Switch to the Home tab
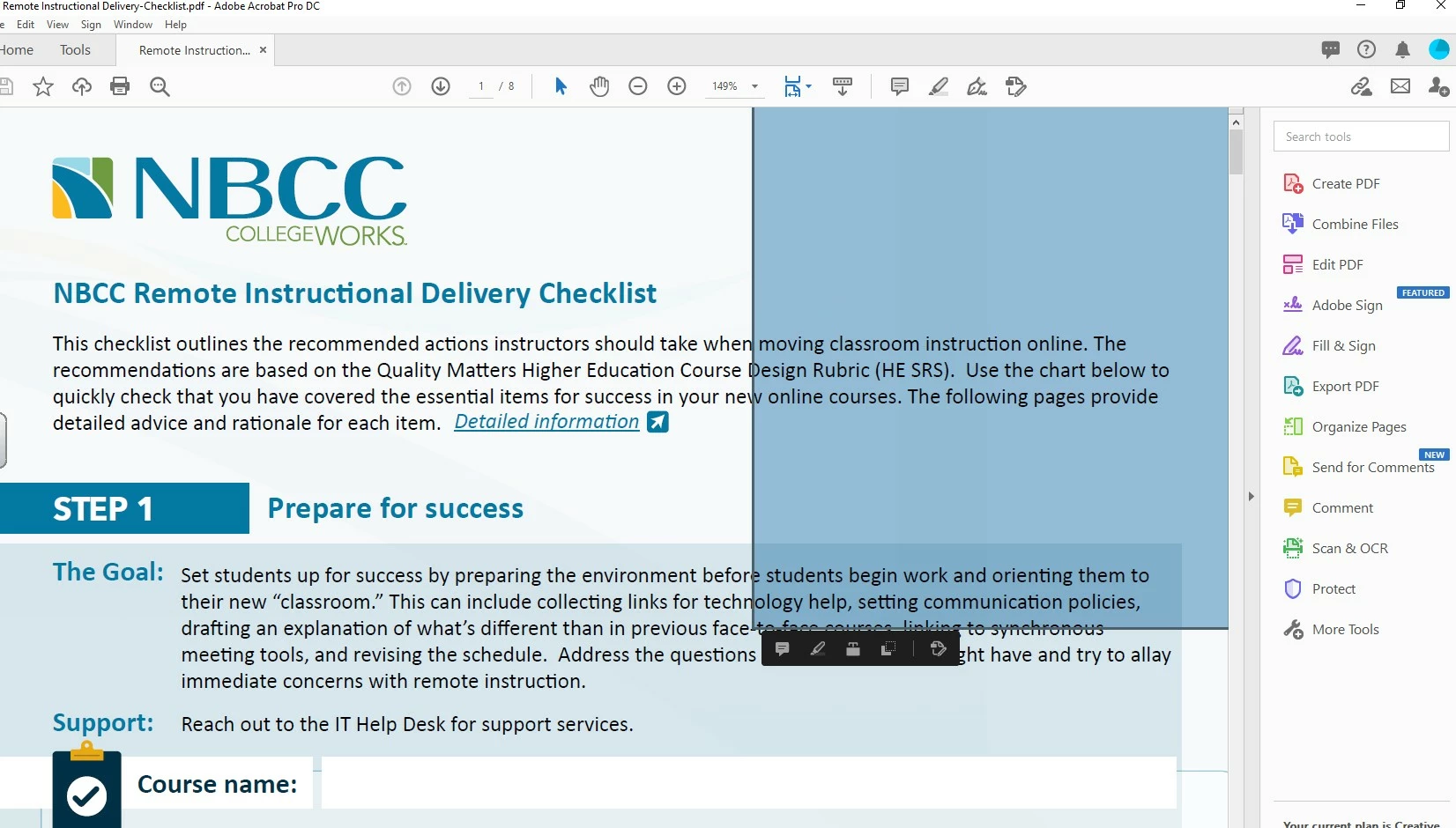Image resolution: width=1456 pixels, height=828 pixels. (x=17, y=50)
